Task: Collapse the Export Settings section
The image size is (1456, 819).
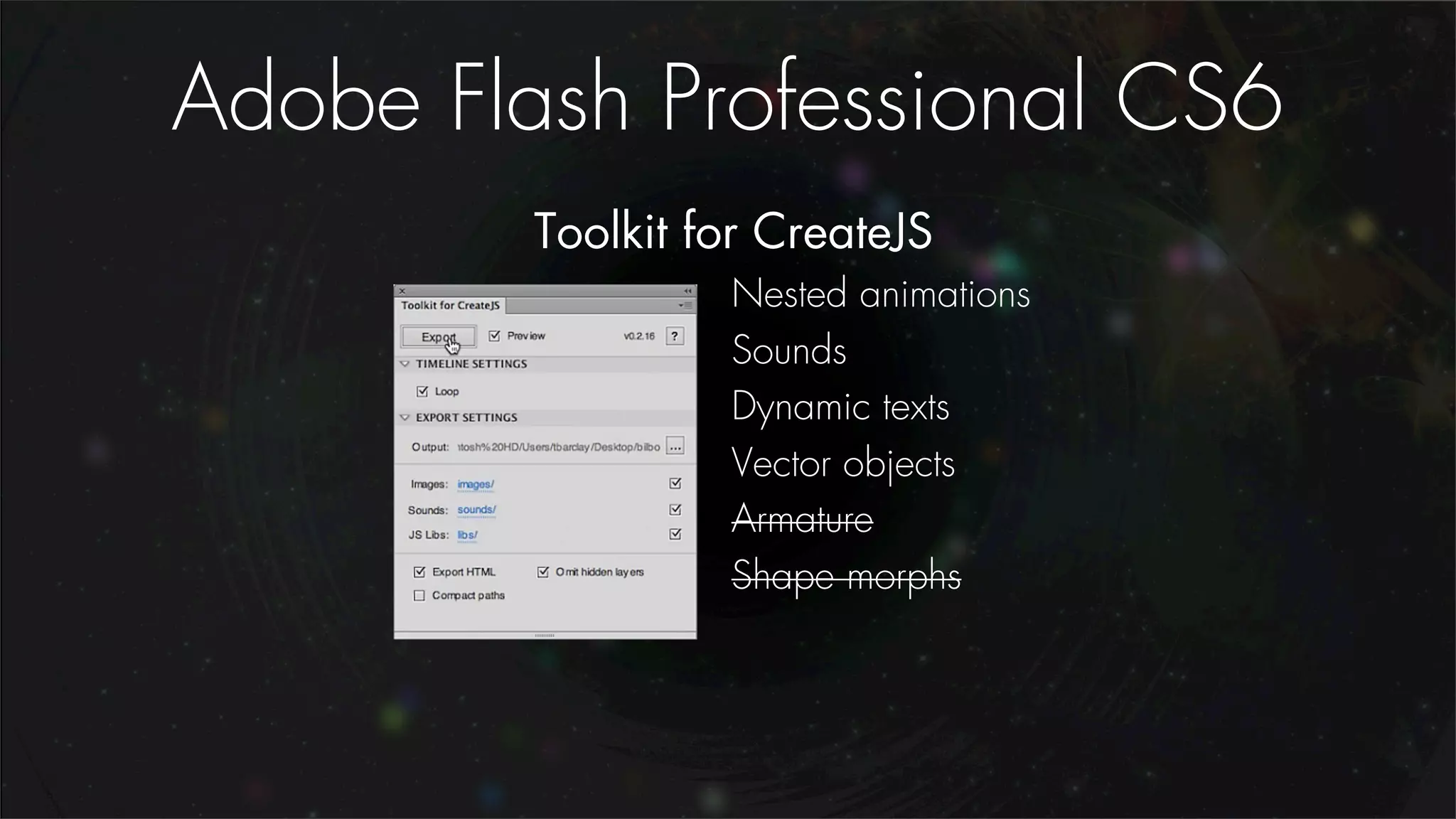Action: (x=405, y=417)
